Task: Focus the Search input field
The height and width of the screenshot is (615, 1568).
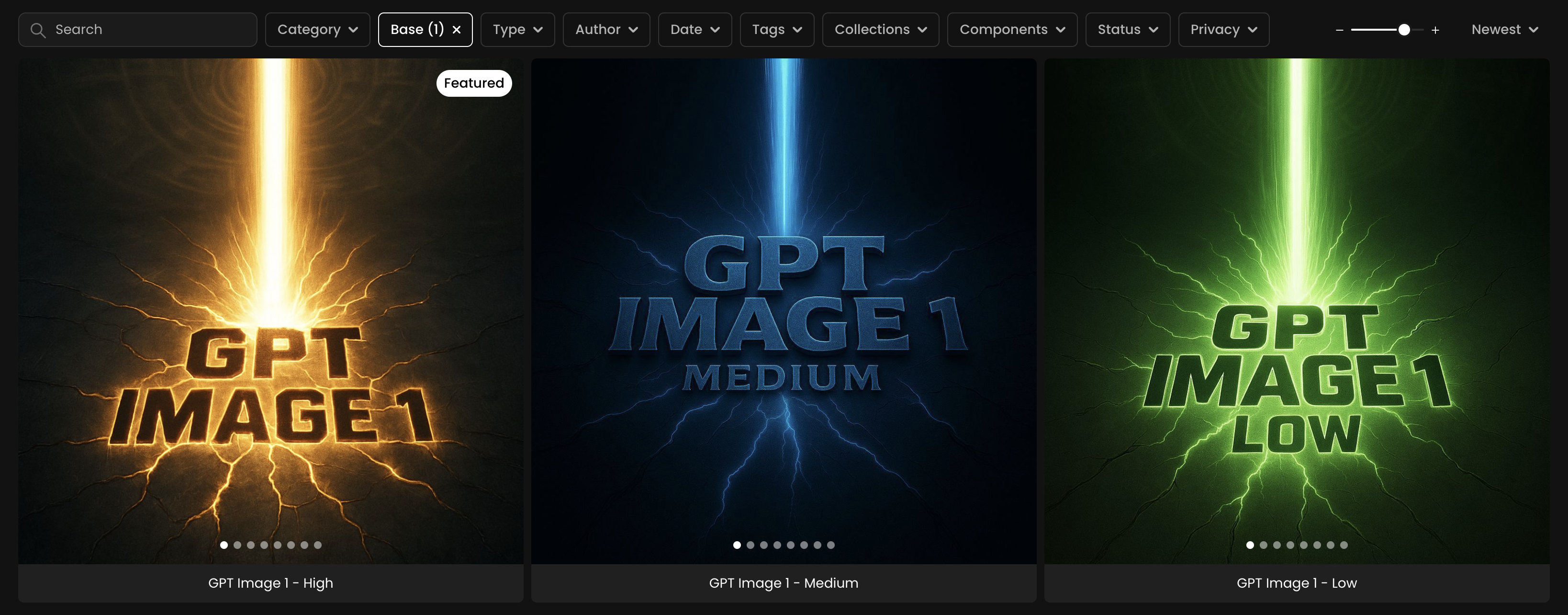Action: pos(137,30)
